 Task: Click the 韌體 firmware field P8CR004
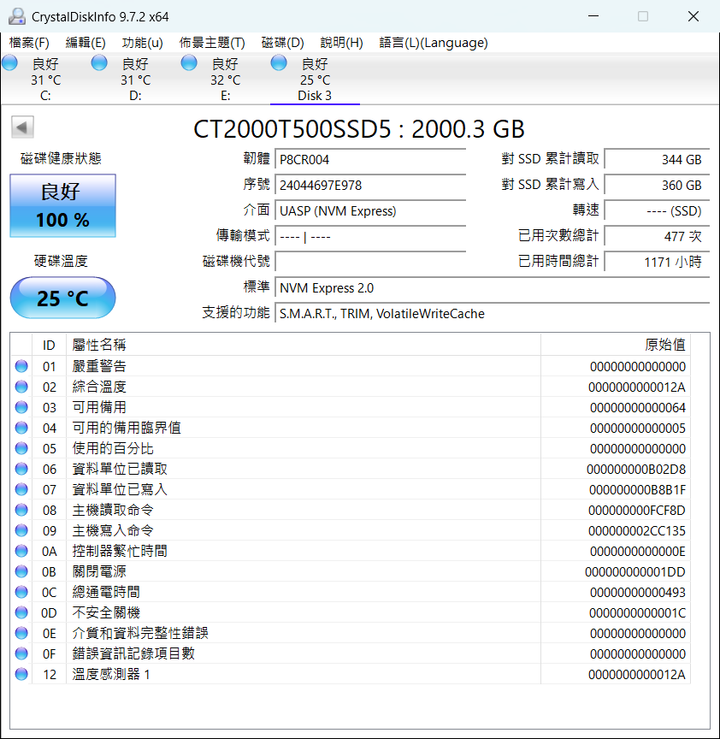[x=370, y=159]
